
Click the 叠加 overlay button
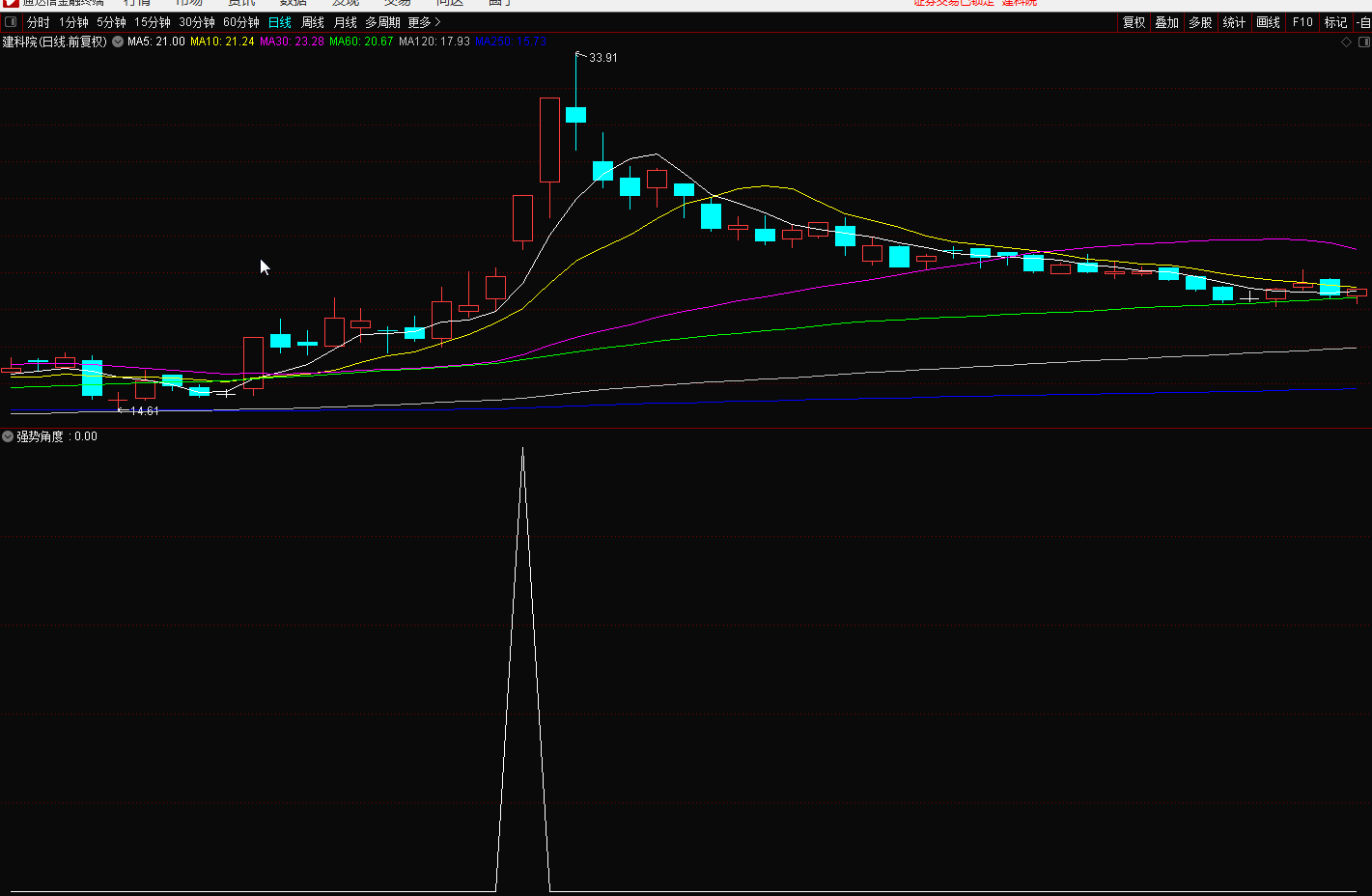[x=1167, y=22]
